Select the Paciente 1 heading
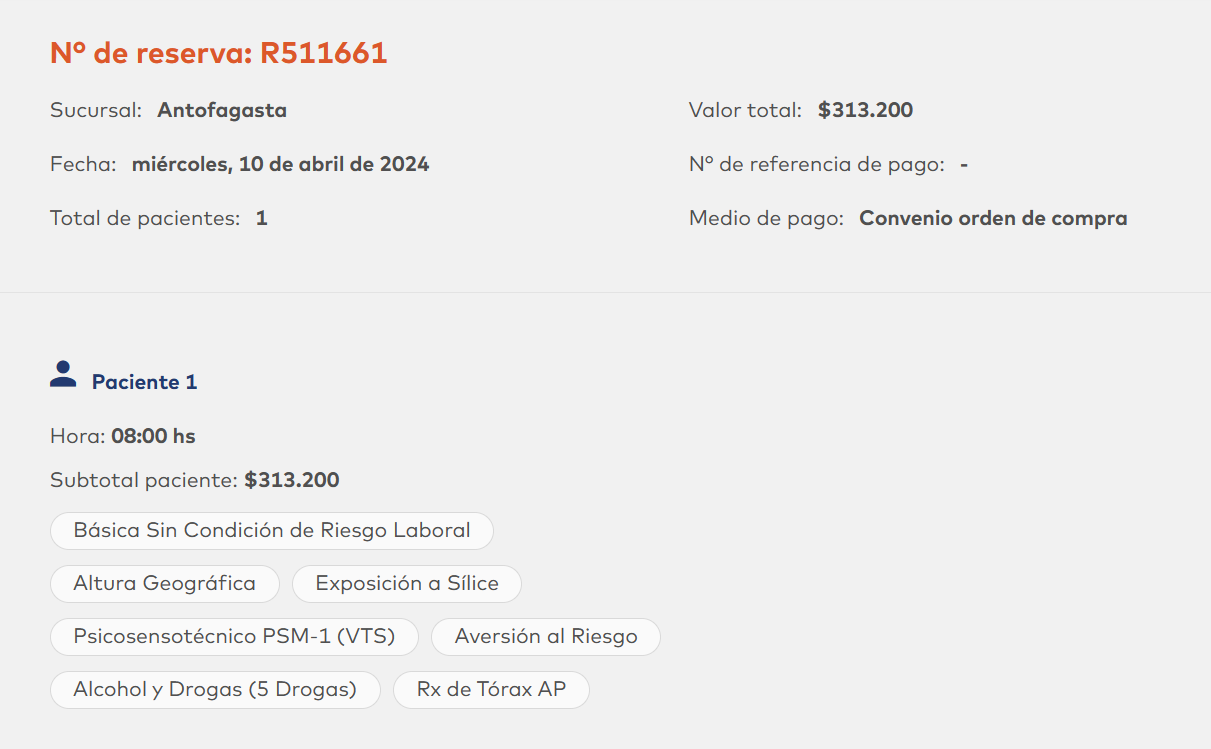The height and width of the screenshot is (749, 1211). [x=144, y=382]
